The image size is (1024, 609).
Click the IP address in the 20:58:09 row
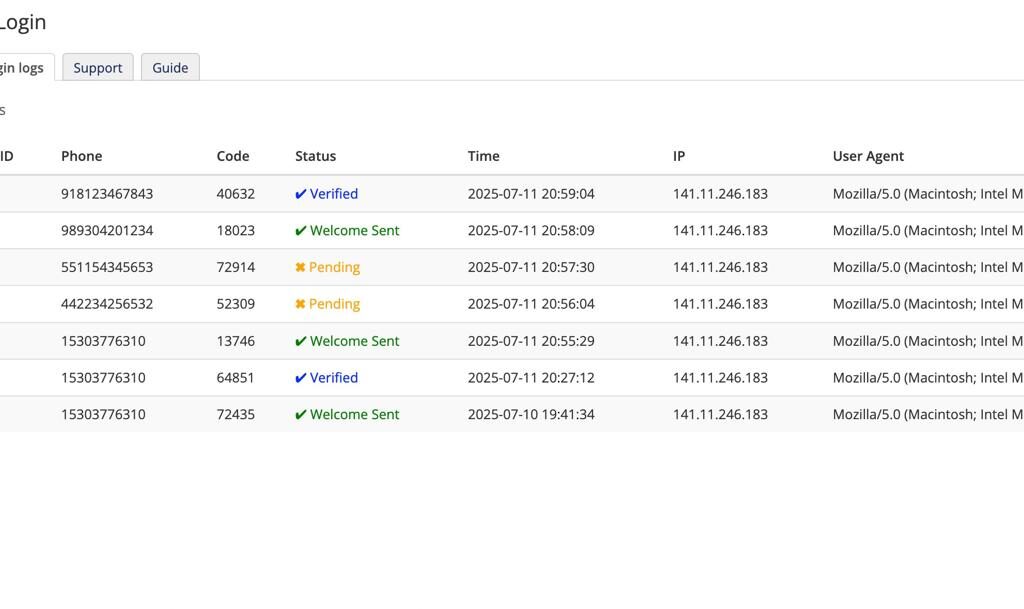[720, 230]
